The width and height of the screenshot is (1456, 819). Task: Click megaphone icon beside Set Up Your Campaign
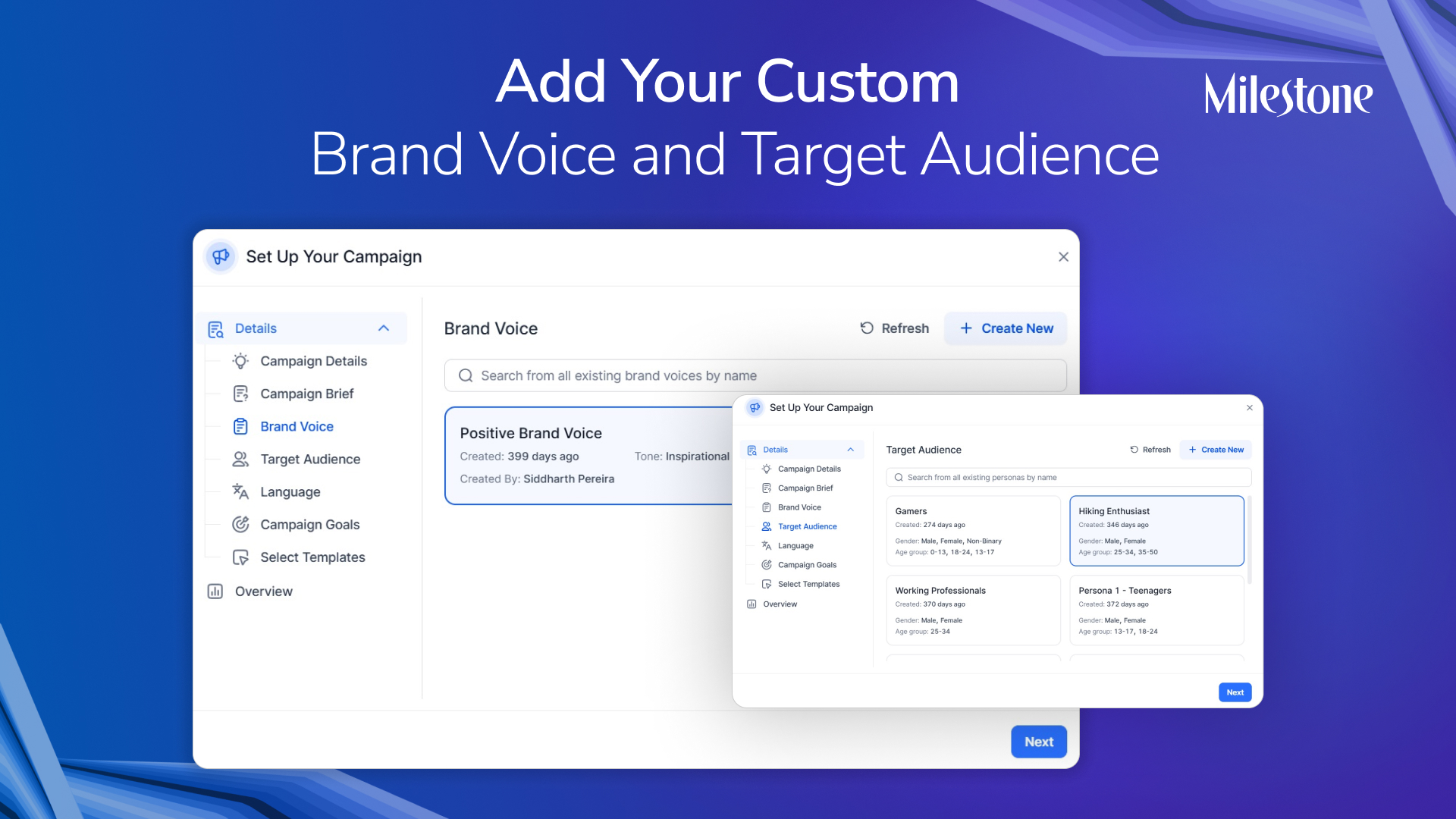[221, 256]
